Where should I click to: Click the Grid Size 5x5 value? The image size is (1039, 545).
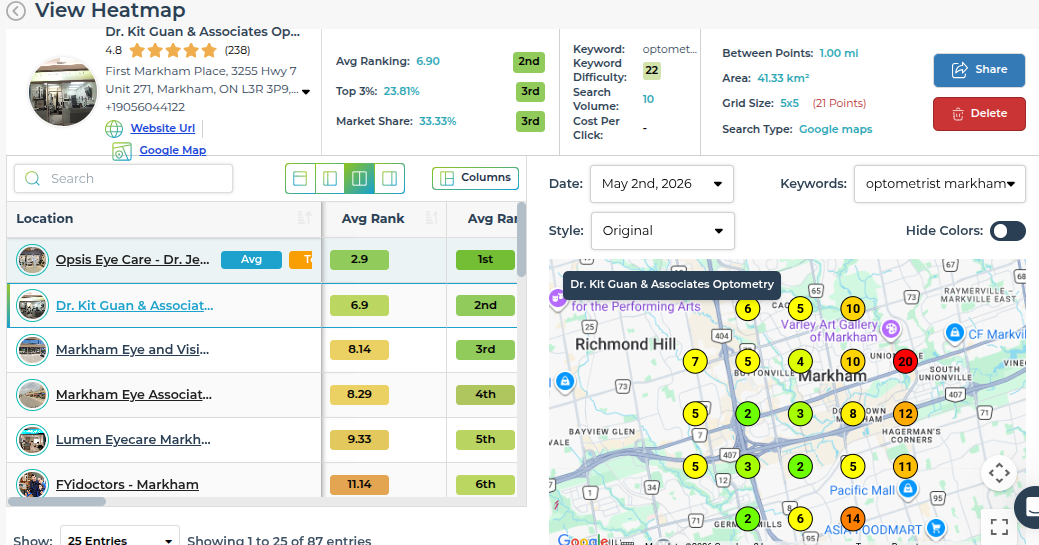(x=789, y=103)
